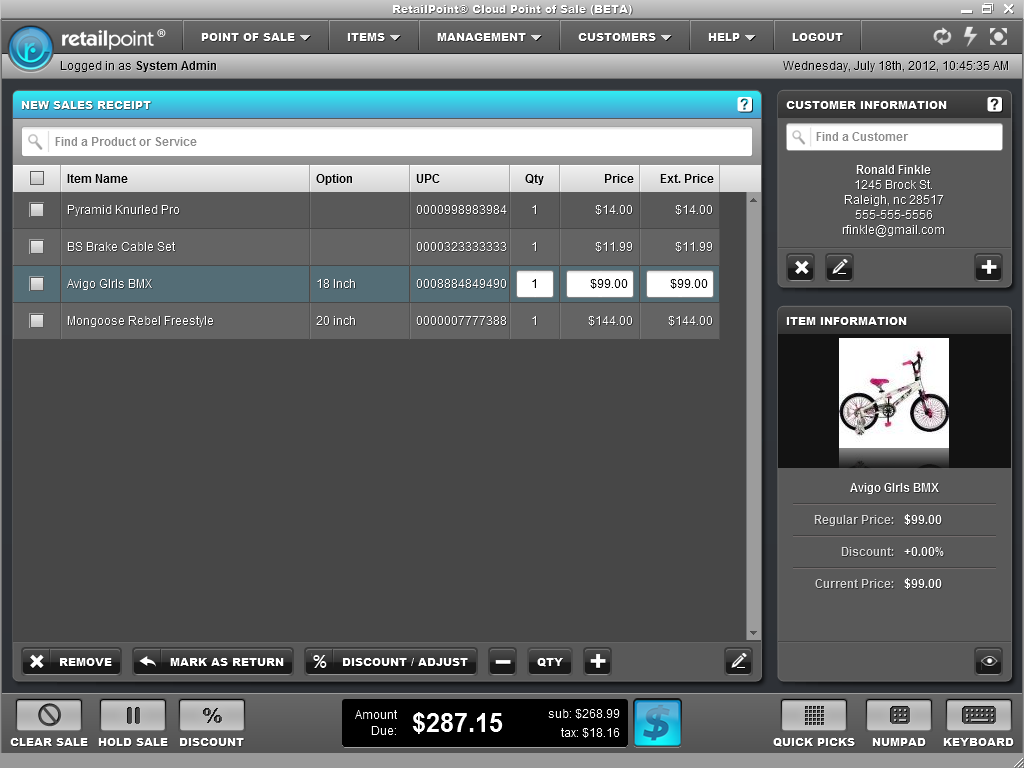Image resolution: width=1024 pixels, height=768 pixels.
Task: Open help for New Sales Receipt panel
Action: coord(744,104)
